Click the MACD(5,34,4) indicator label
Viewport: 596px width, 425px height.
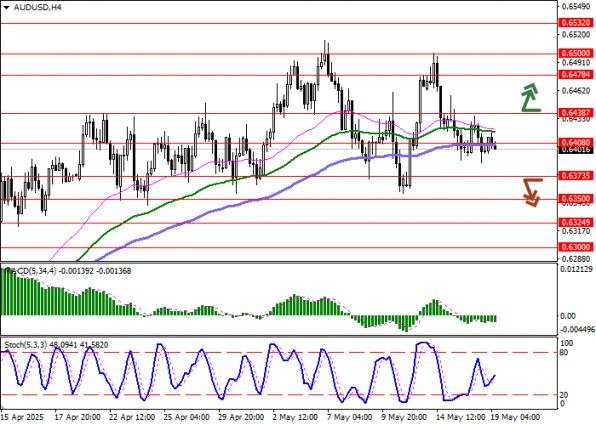pos(29,271)
